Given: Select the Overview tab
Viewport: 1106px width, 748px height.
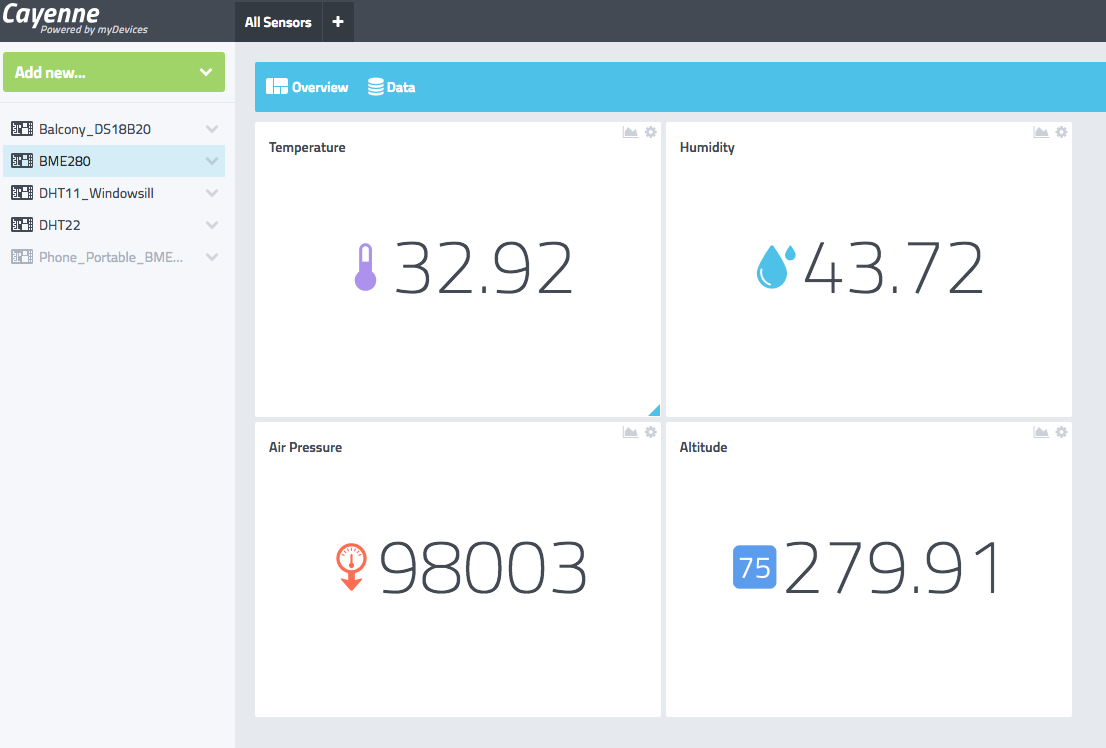Looking at the screenshot, I should pyautogui.click(x=308, y=87).
